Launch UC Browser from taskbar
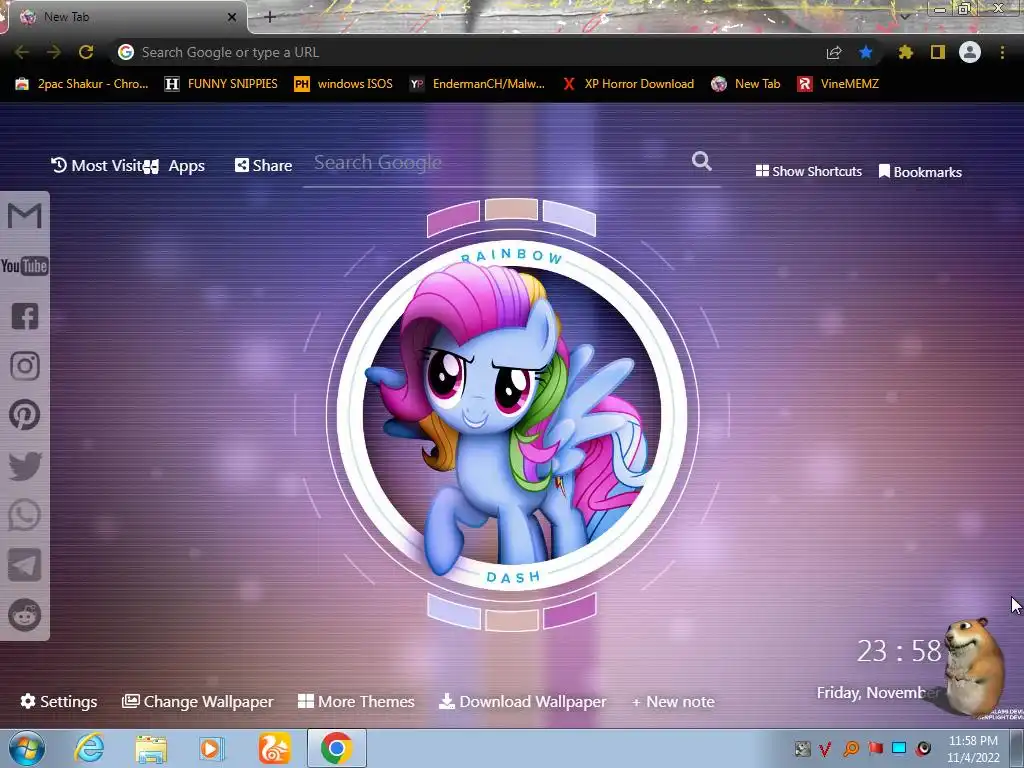Screen dimensions: 1024x768 [274, 748]
